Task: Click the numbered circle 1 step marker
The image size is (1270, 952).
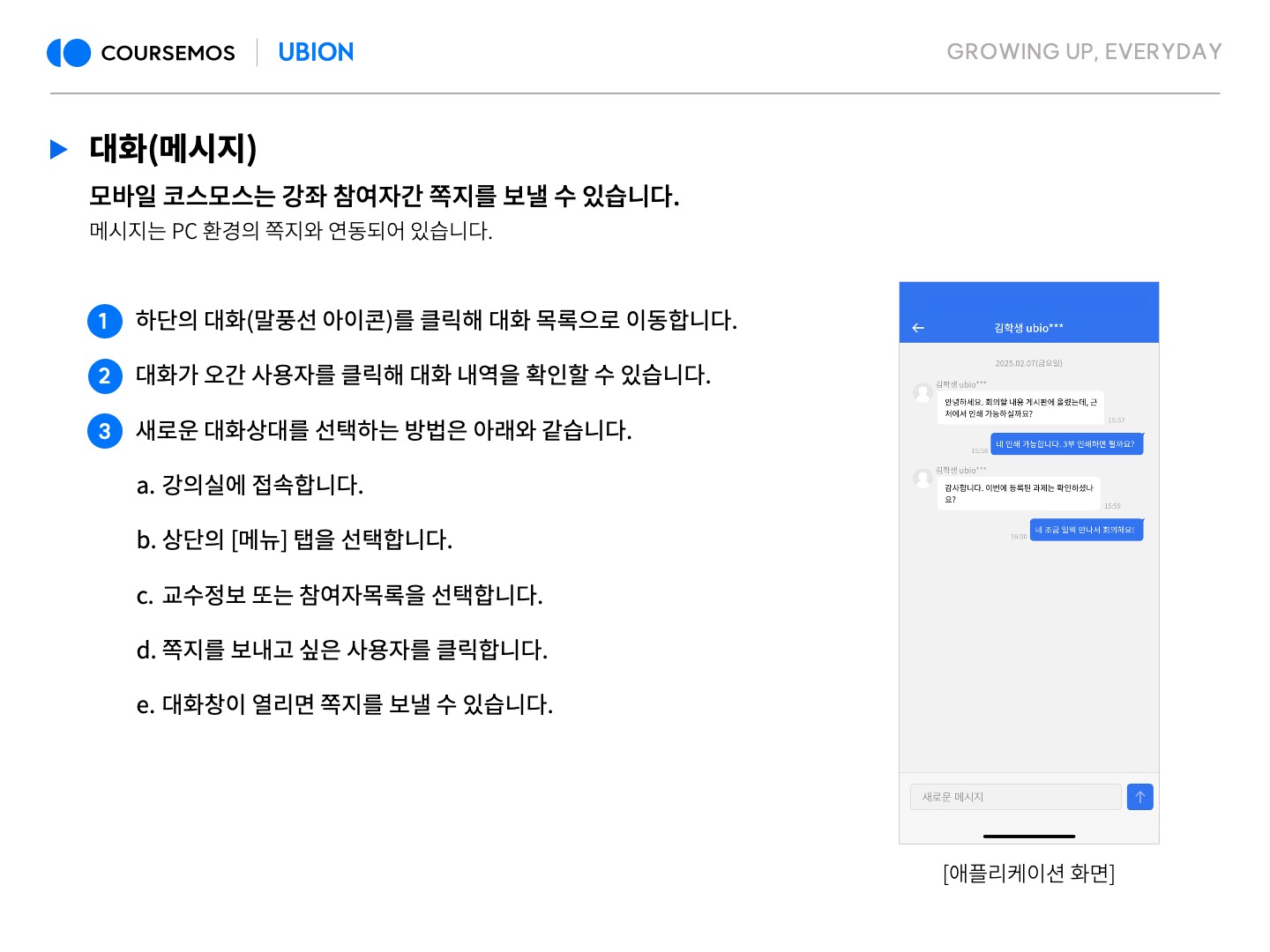Action: pyautogui.click(x=104, y=321)
